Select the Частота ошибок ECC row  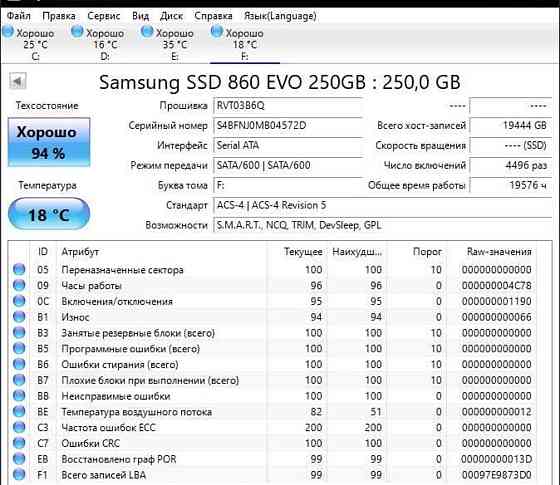[x=272, y=427]
